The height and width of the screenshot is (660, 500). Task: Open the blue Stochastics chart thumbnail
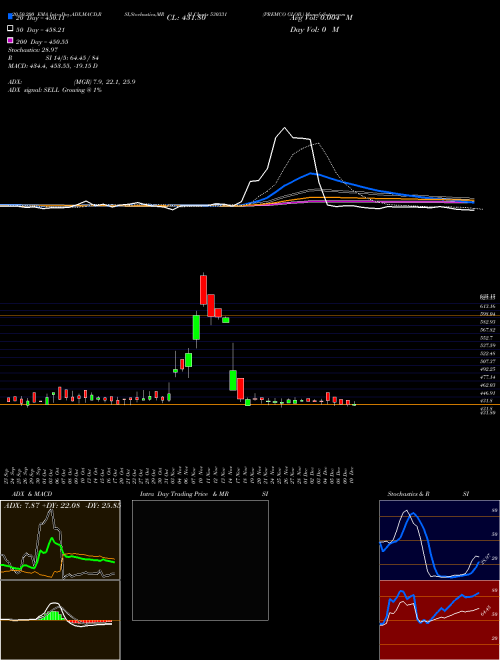click(439, 540)
